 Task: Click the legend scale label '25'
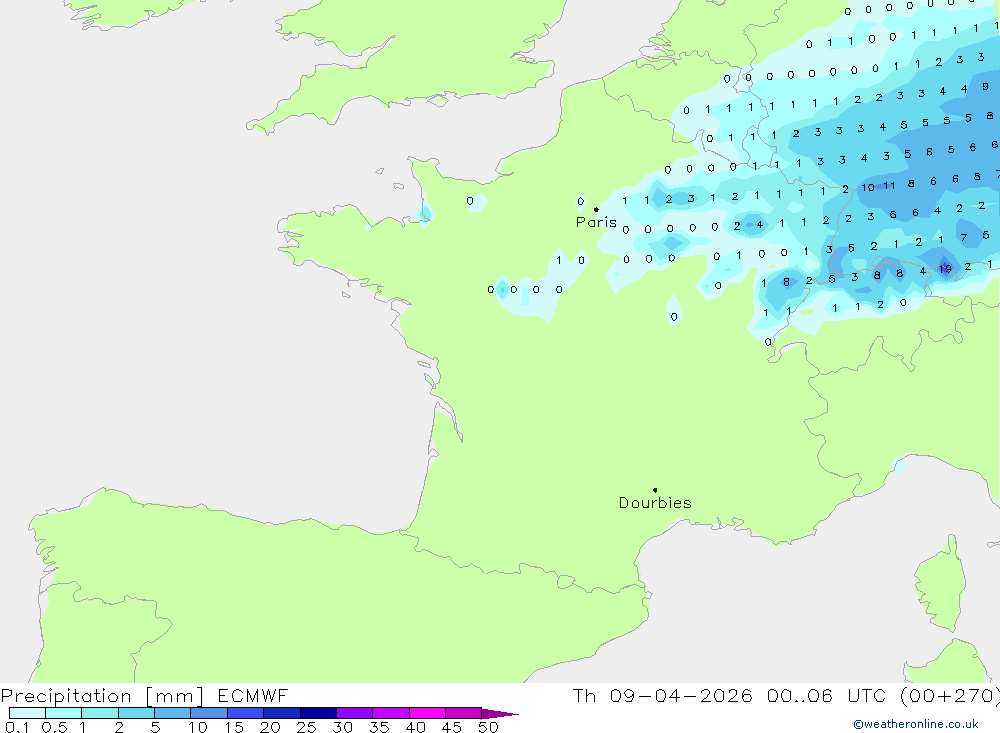pos(306,727)
